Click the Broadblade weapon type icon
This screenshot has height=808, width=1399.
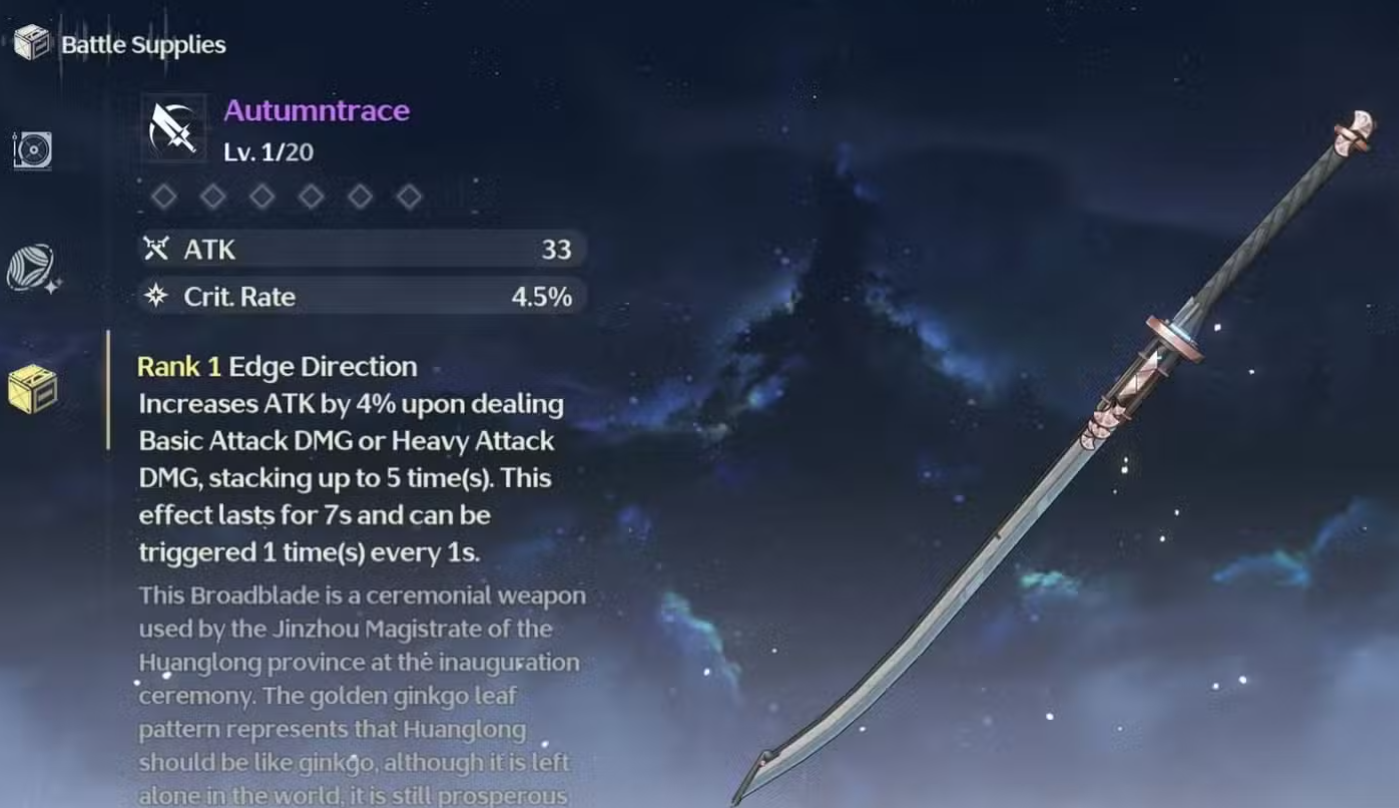pos(173,129)
